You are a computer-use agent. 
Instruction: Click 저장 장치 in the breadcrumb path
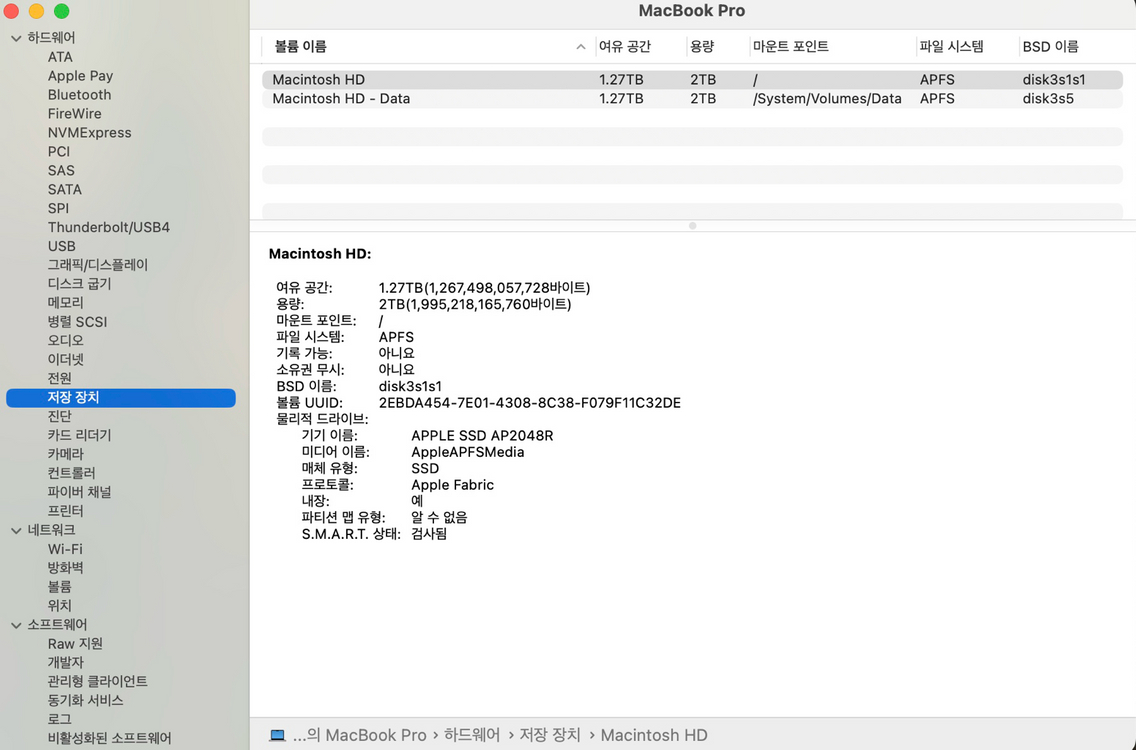[550, 735]
